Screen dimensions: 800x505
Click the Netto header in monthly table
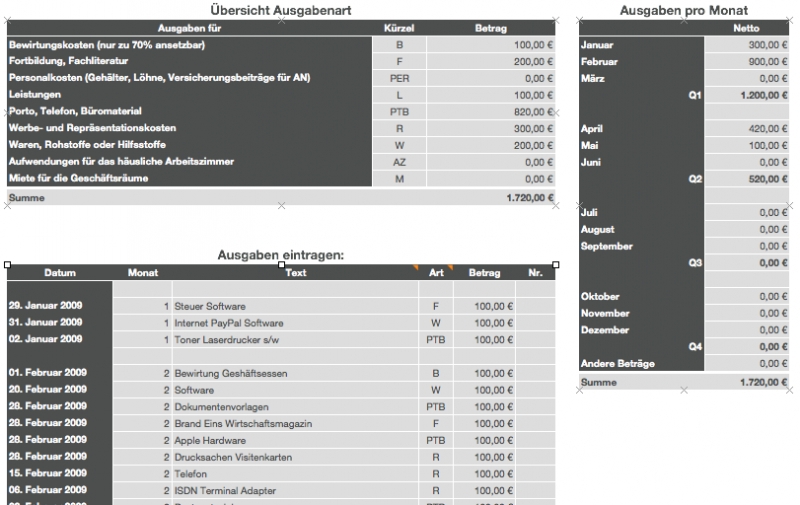[x=746, y=29]
